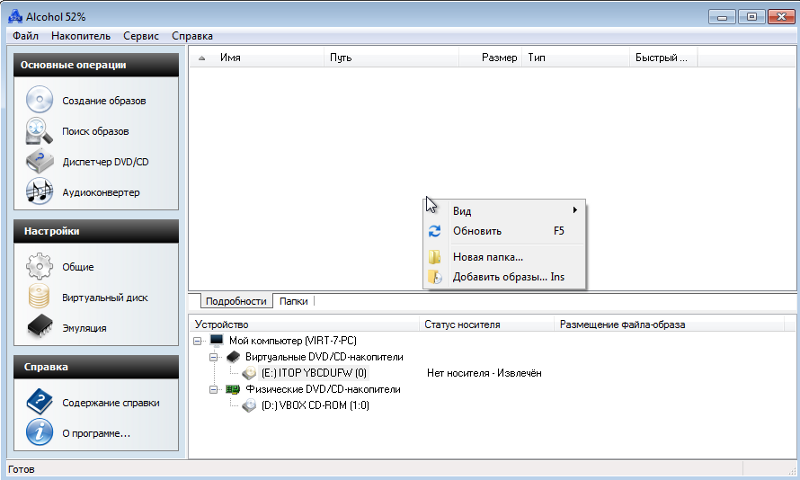The image size is (800, 480).
Task: Click the Обновить refresh arrows icon
Action: point(435,231)
